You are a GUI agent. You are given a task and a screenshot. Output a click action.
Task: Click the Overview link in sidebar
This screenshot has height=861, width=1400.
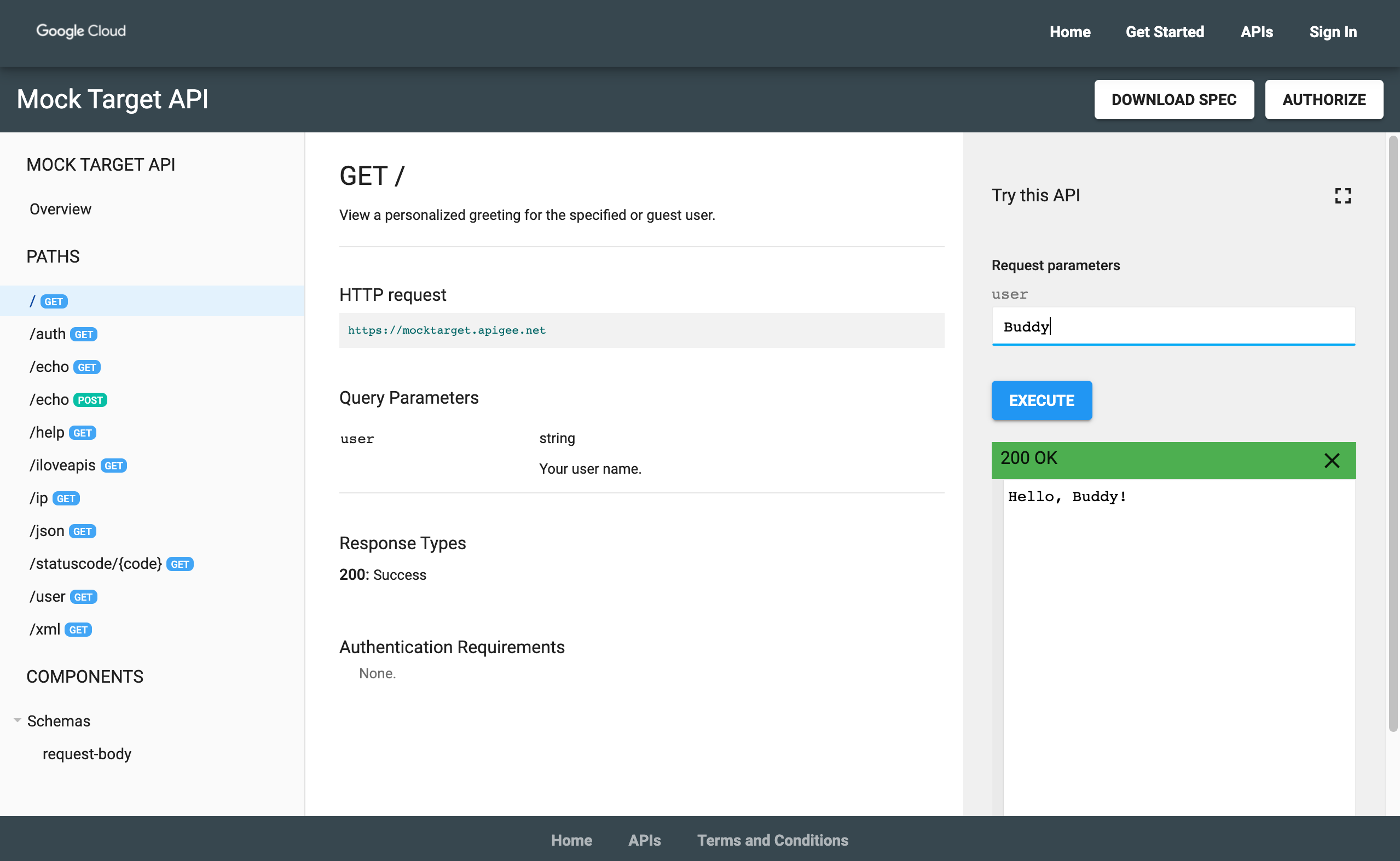pyautogui.click(x=59, y=209)
